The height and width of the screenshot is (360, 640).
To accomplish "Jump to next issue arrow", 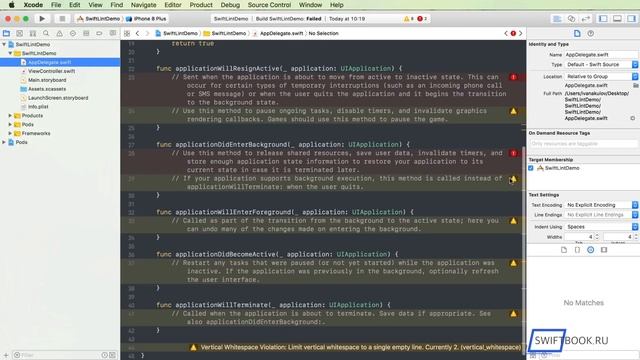I will click(520, 33).
